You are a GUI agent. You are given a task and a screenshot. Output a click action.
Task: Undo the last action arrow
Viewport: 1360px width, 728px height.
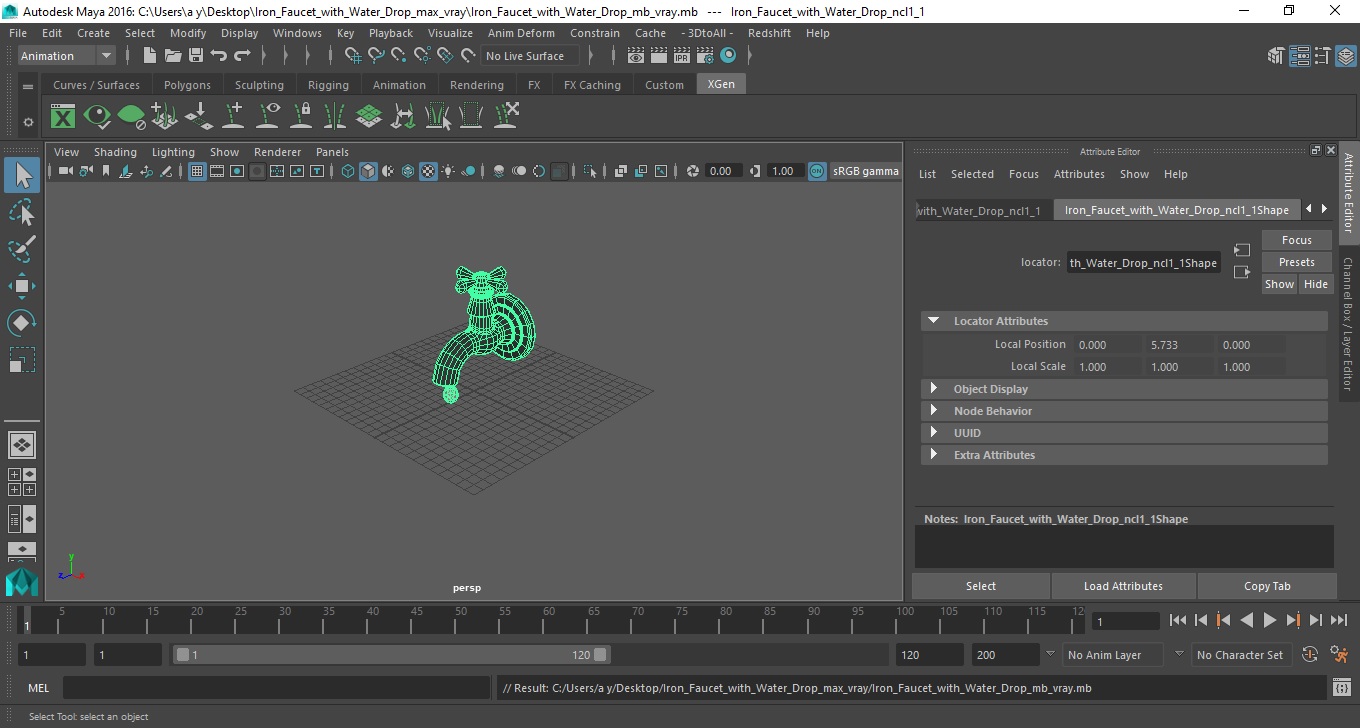coord(219,56)
